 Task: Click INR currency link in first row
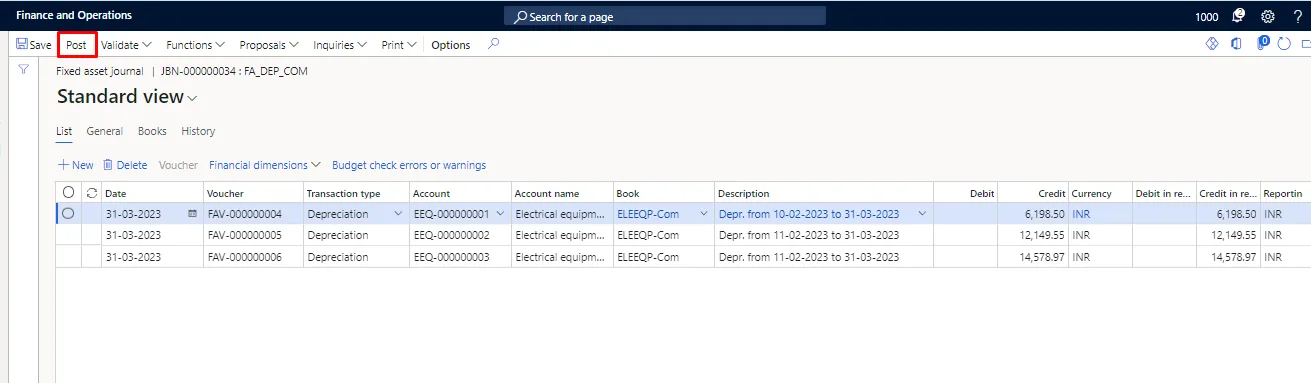pos(1082,214)
